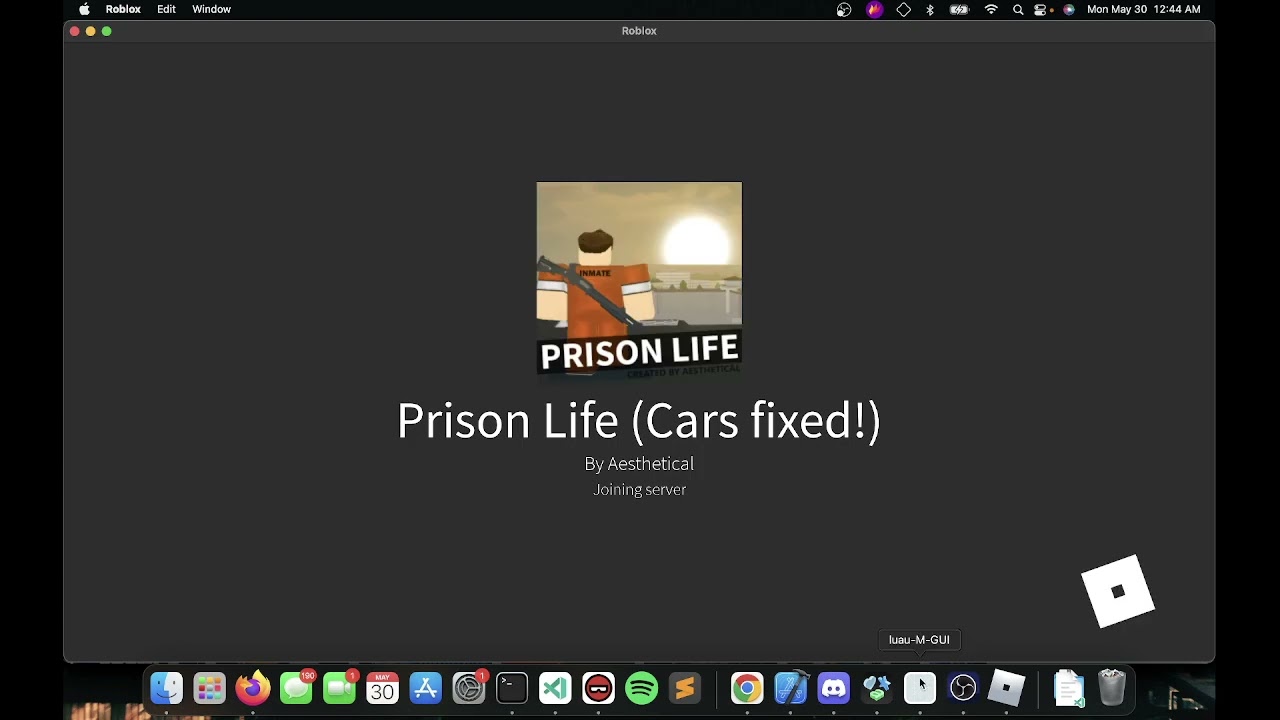This screenshot has height=720, width=1280.
Task: Open the Wi-Fi menu
Action: [x=991, y=9]
